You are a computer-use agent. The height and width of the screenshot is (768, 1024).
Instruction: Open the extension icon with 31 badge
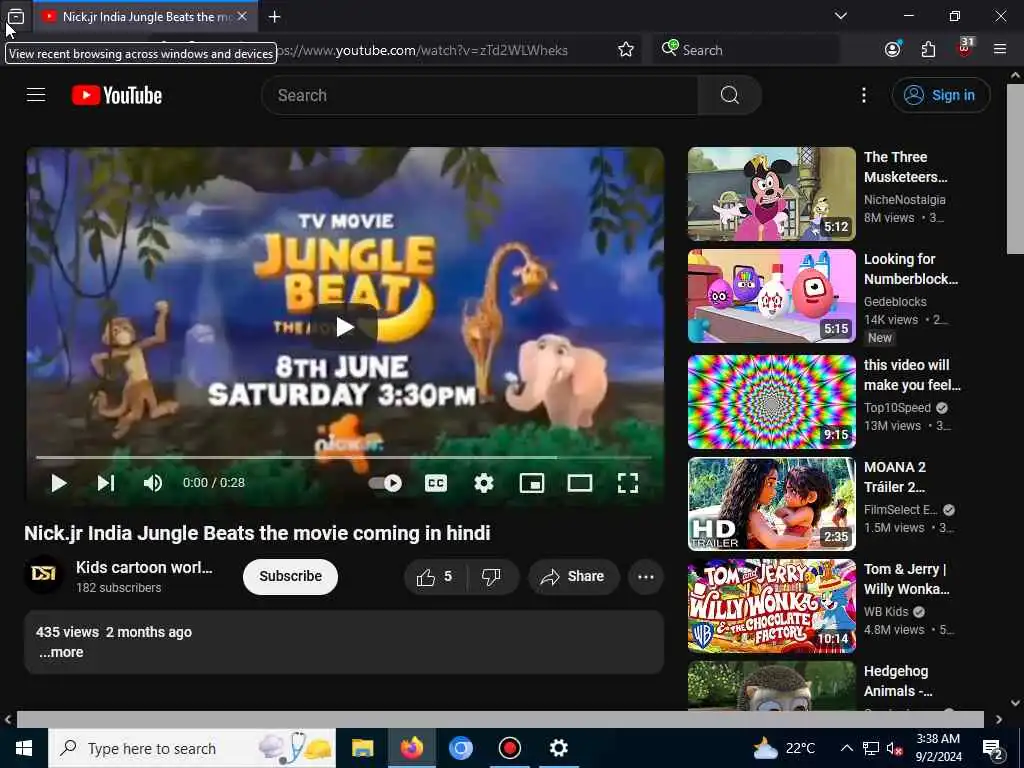coord(965,48)
